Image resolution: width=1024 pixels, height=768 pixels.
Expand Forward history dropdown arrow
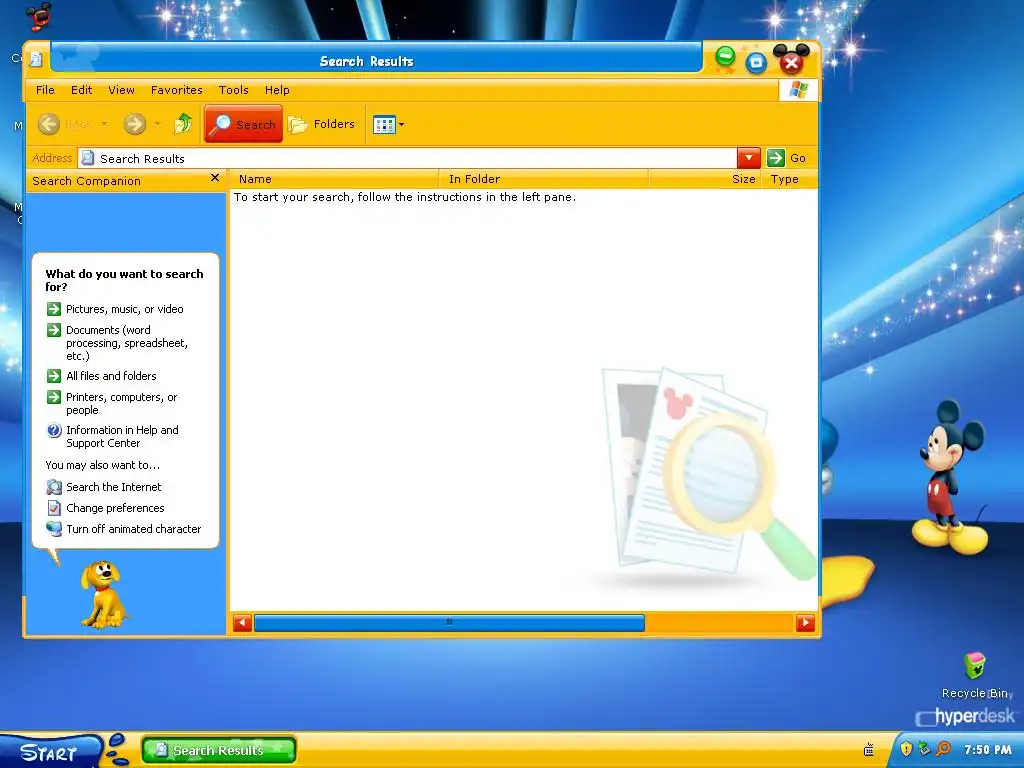157,124
